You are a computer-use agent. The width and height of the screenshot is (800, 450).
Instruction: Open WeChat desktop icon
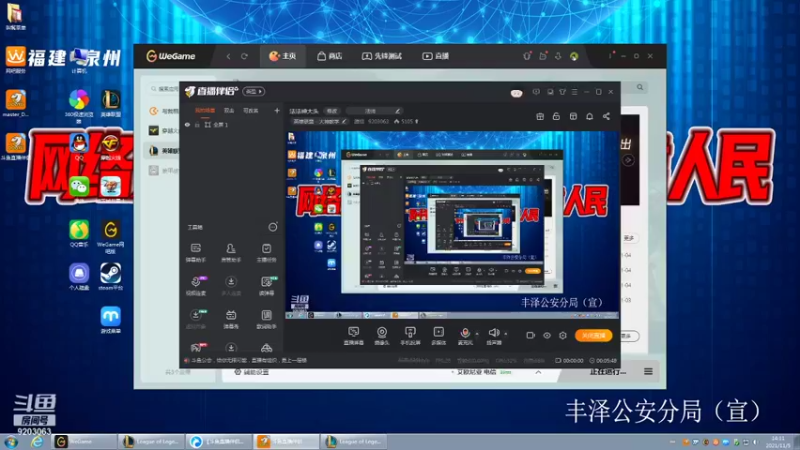point(79,187)
